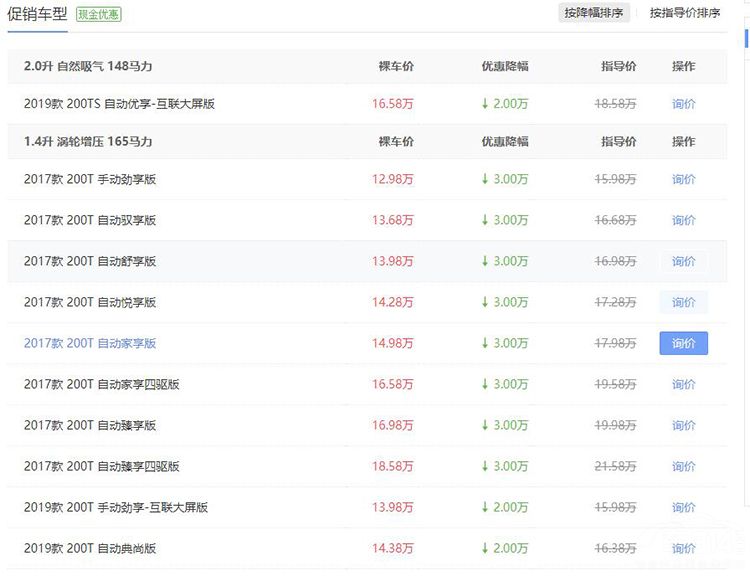Viewport: 750px width, 576px height.
Task: Click 2.0升 自然吸气 148马力 group header
Action: tap(88, 66)
